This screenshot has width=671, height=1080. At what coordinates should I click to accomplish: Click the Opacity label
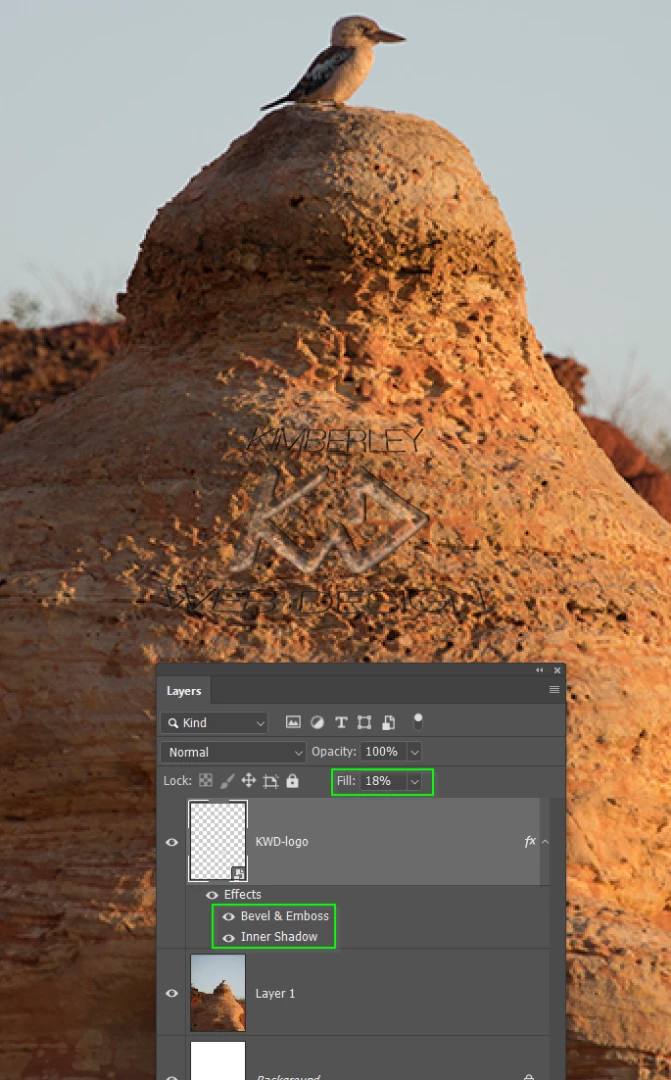[x=333, y=751]
